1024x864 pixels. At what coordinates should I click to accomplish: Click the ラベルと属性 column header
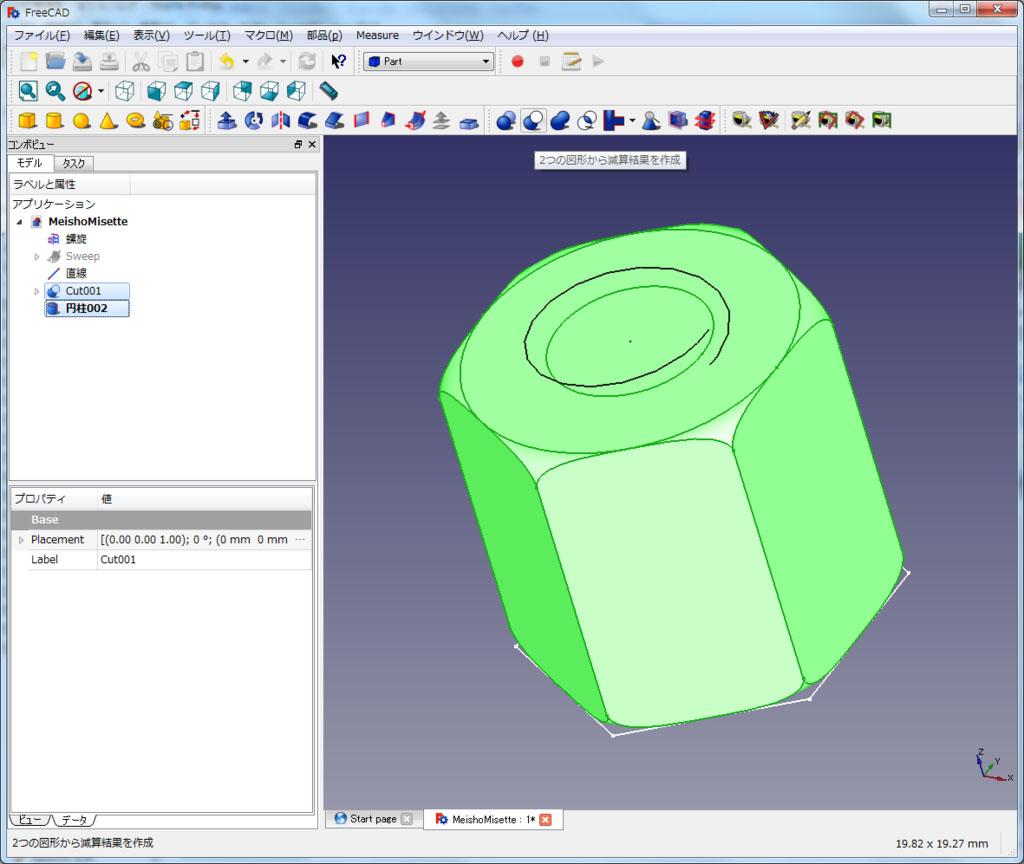point(69,184)
